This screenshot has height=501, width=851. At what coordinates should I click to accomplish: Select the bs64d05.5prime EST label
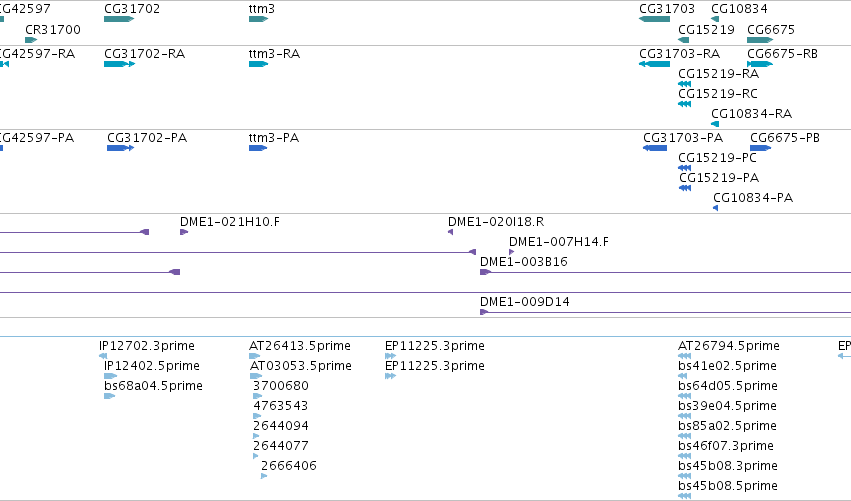point(728,386)
